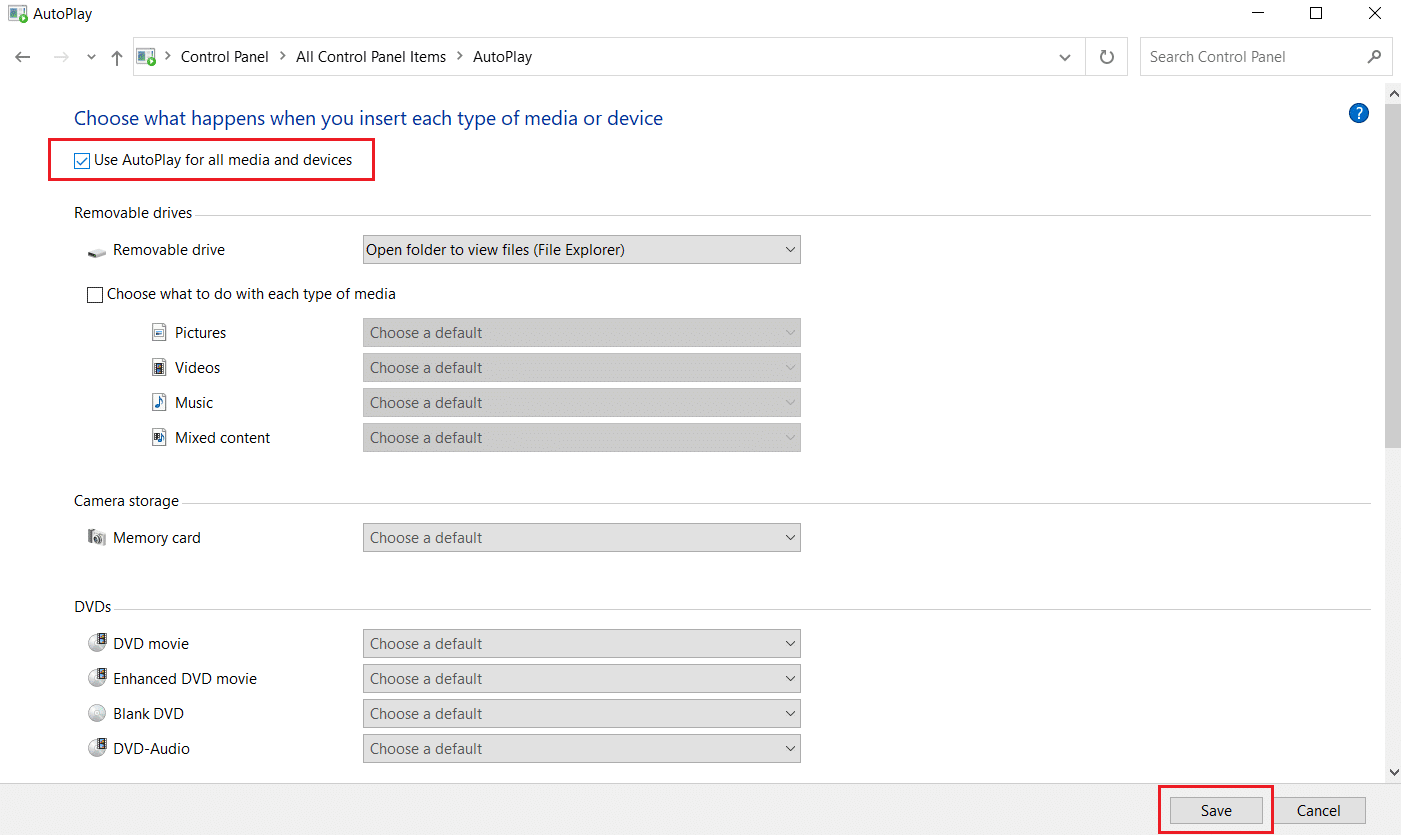
Task: Click the Blank DVD disc icon
Action: point(97,714)
